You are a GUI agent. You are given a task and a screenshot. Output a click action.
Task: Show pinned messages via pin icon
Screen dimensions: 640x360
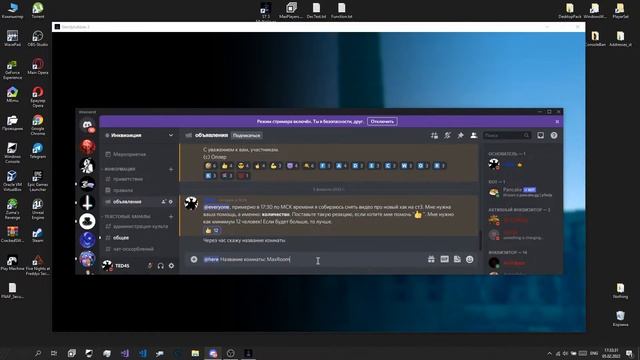coord(460,136)
